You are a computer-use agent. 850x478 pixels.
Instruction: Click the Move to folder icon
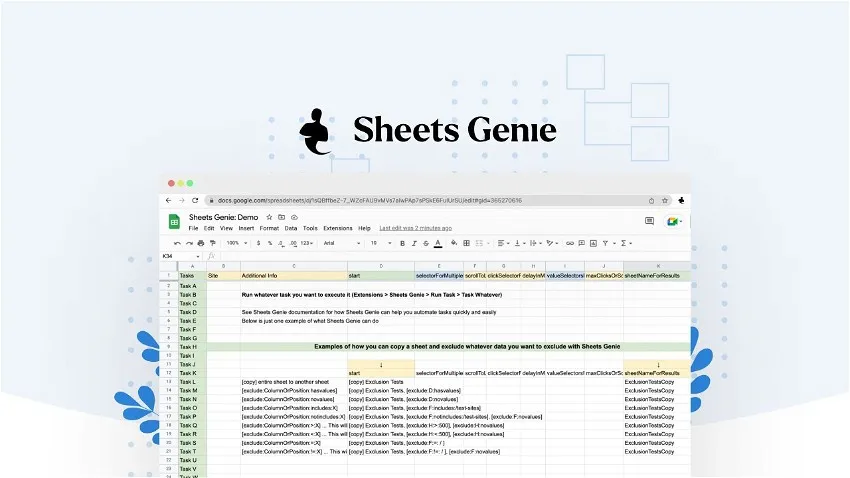281,217
